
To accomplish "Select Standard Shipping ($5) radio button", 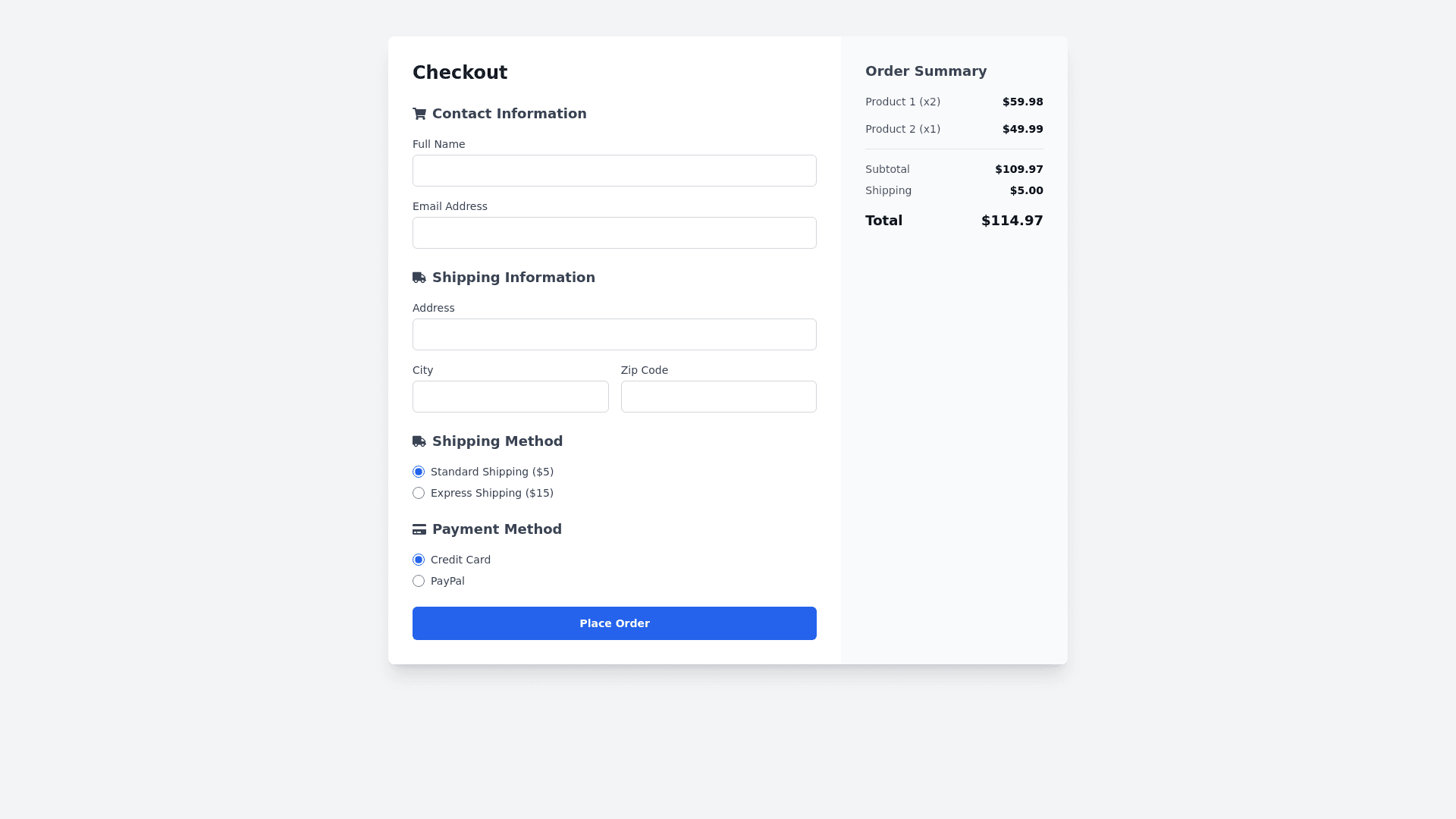I will (419, 472).
